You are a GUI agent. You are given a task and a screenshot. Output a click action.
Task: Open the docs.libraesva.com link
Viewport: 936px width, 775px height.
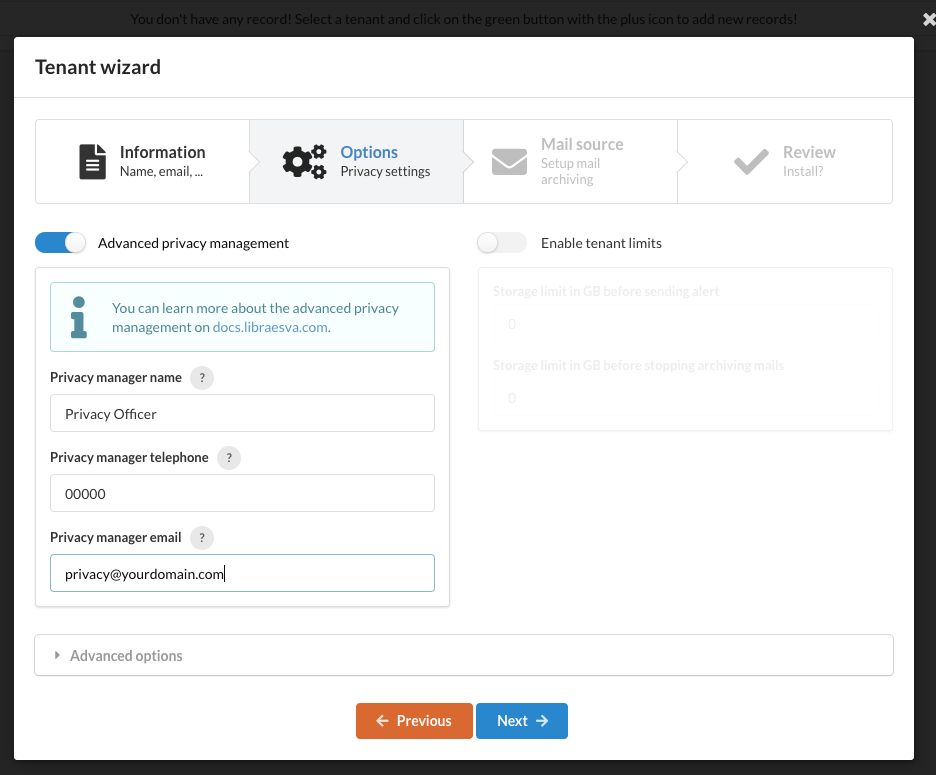click(270, 327)
